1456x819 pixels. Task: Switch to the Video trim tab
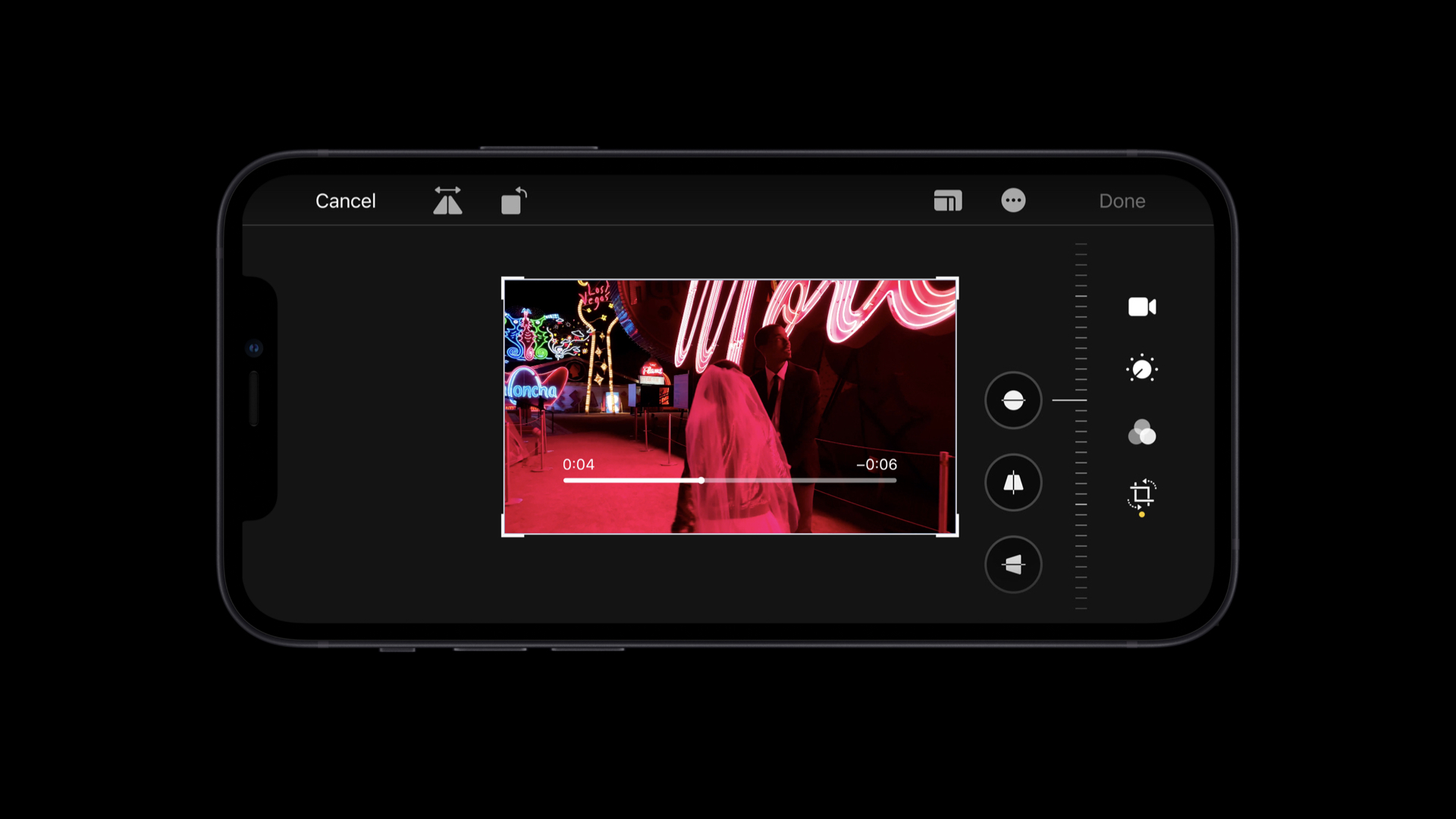(1141, 307)
